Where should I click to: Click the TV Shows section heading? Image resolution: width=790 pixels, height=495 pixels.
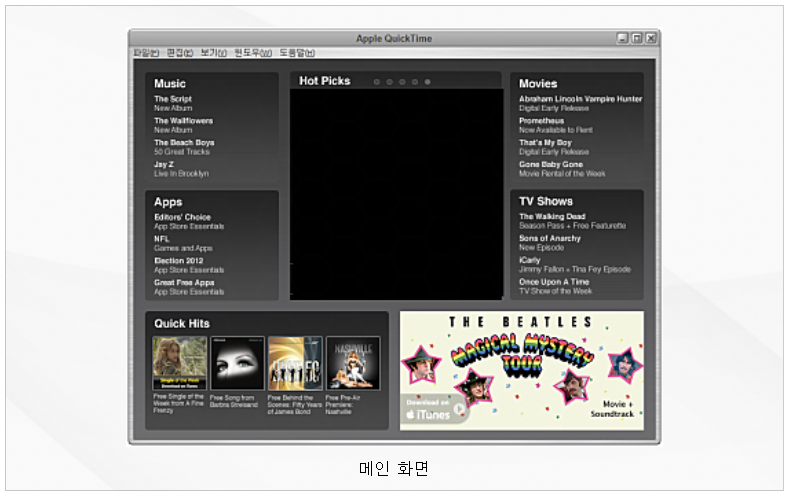[x=546, y=201]
